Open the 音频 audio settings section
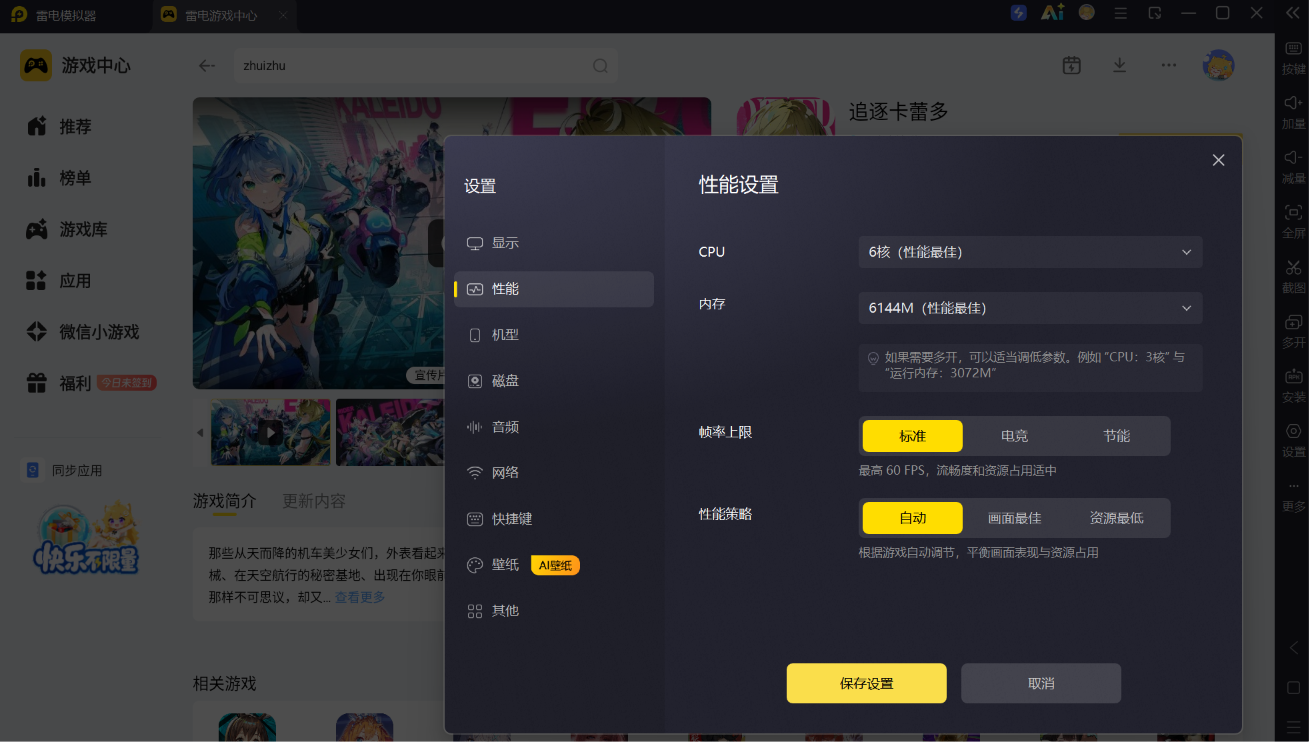The width and height of the screenshot is (1309, 742). (554, 427)
